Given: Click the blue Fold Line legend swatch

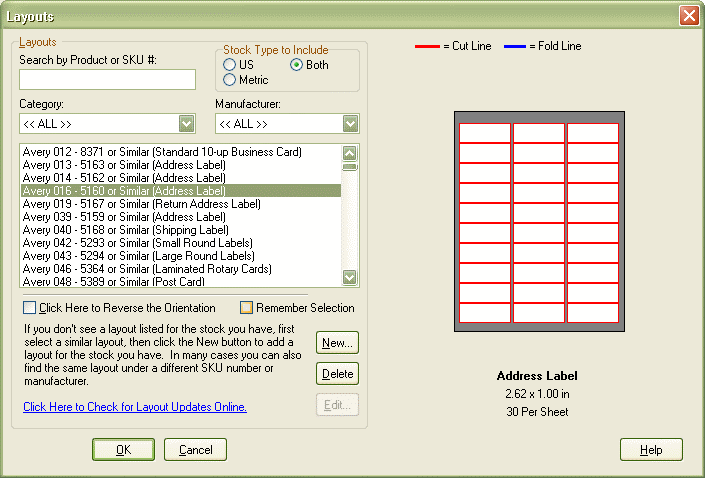Looking at the screenshot, I should [x=515, y=46].
